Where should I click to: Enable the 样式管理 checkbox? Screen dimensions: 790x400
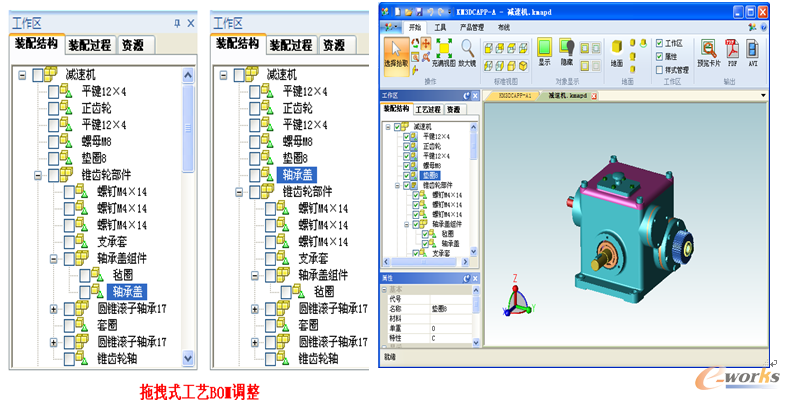[658, 70]
